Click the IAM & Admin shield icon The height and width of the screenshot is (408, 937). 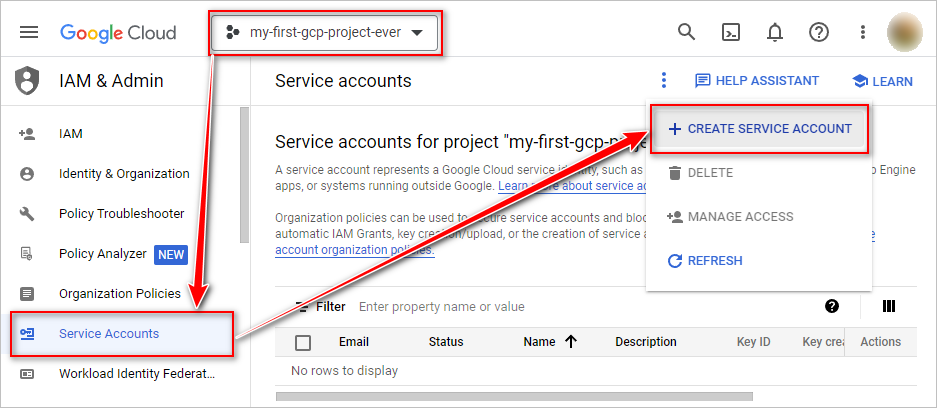[27, 81]
